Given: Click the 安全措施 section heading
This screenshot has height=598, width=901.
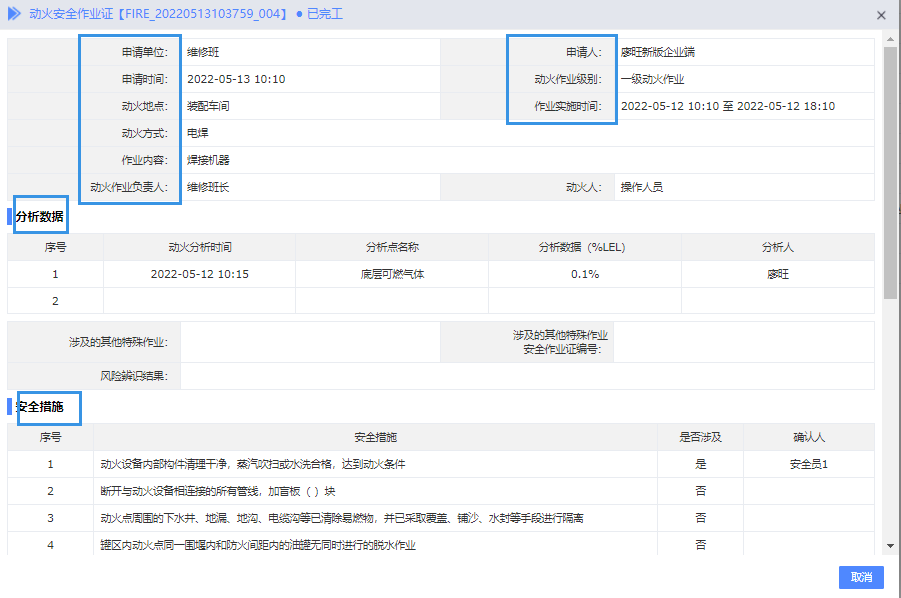Looking at the screenshot, I should 40,407.
